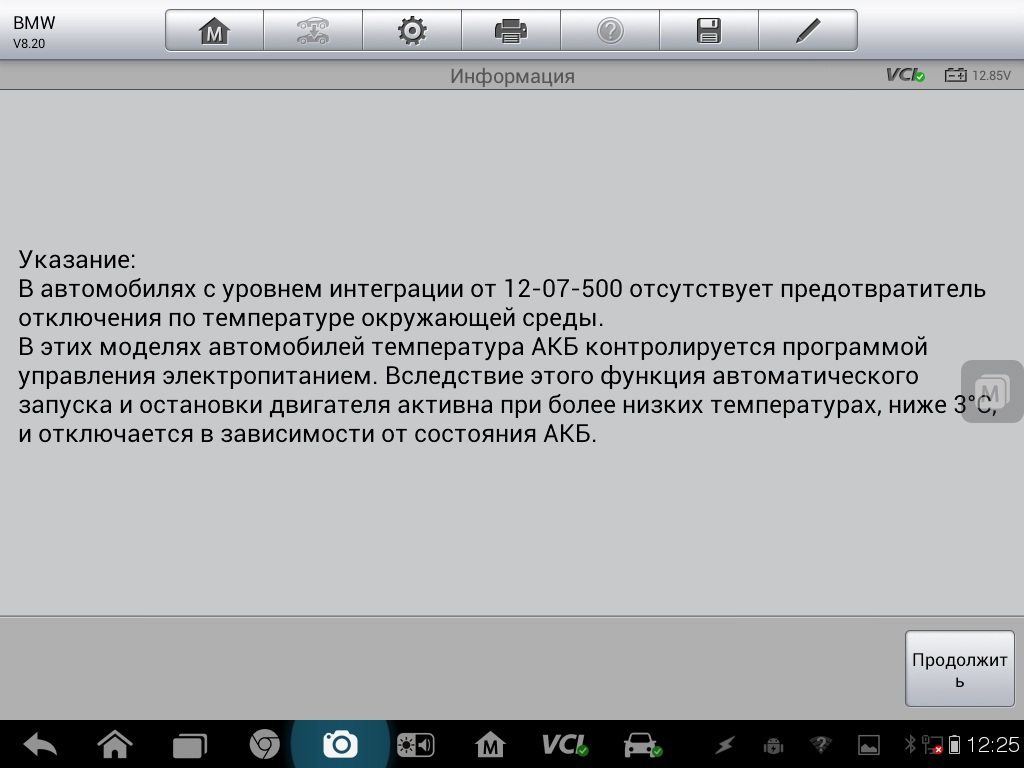
Task: Open settings with the gear icon
Action: [411, 31]
